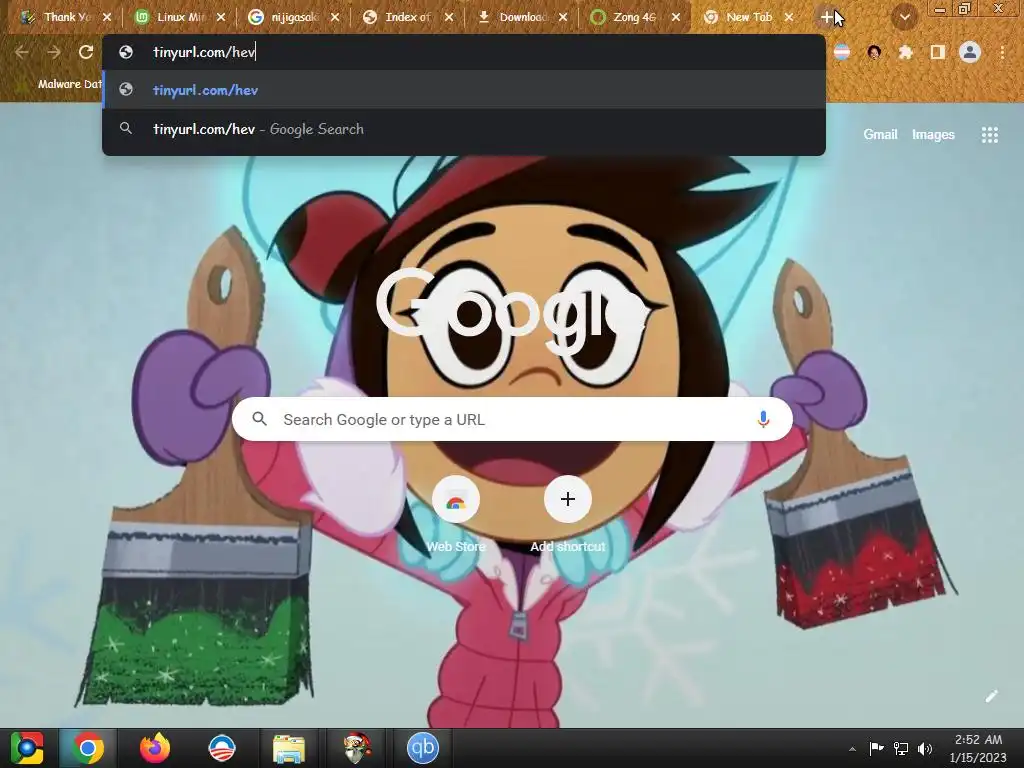This screenshot has width=1024, height=768.
Task: Open the Obama-logo app on taskbar
Action: click(221, 748)
